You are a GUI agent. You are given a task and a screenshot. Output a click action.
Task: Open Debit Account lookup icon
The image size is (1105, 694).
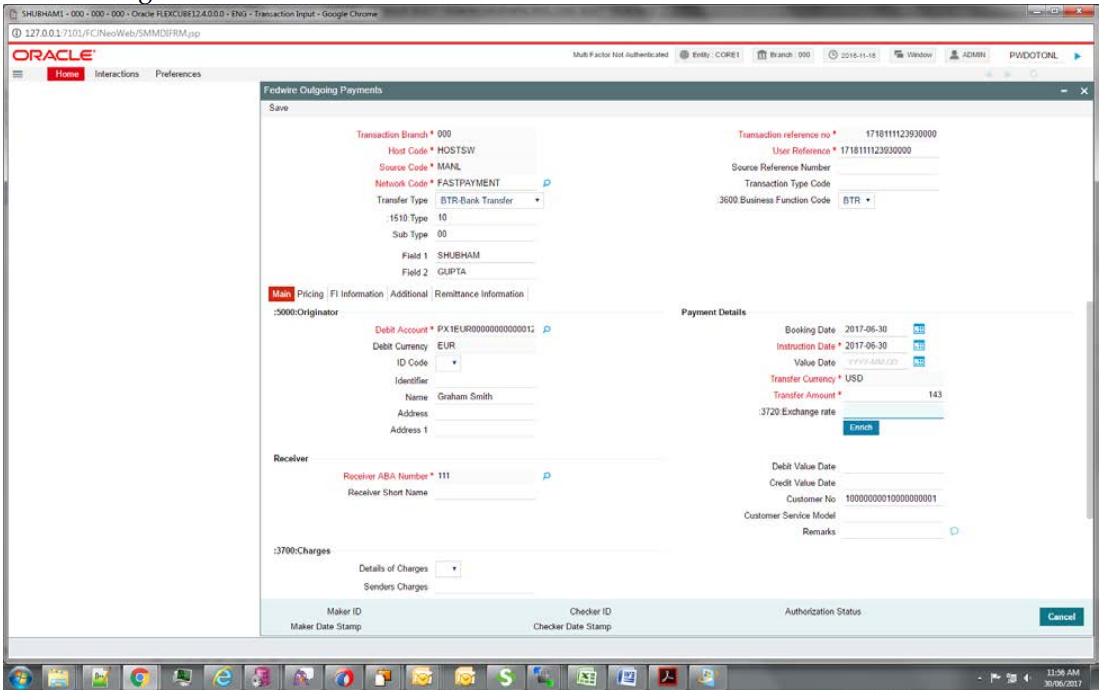tap(547, 330)
